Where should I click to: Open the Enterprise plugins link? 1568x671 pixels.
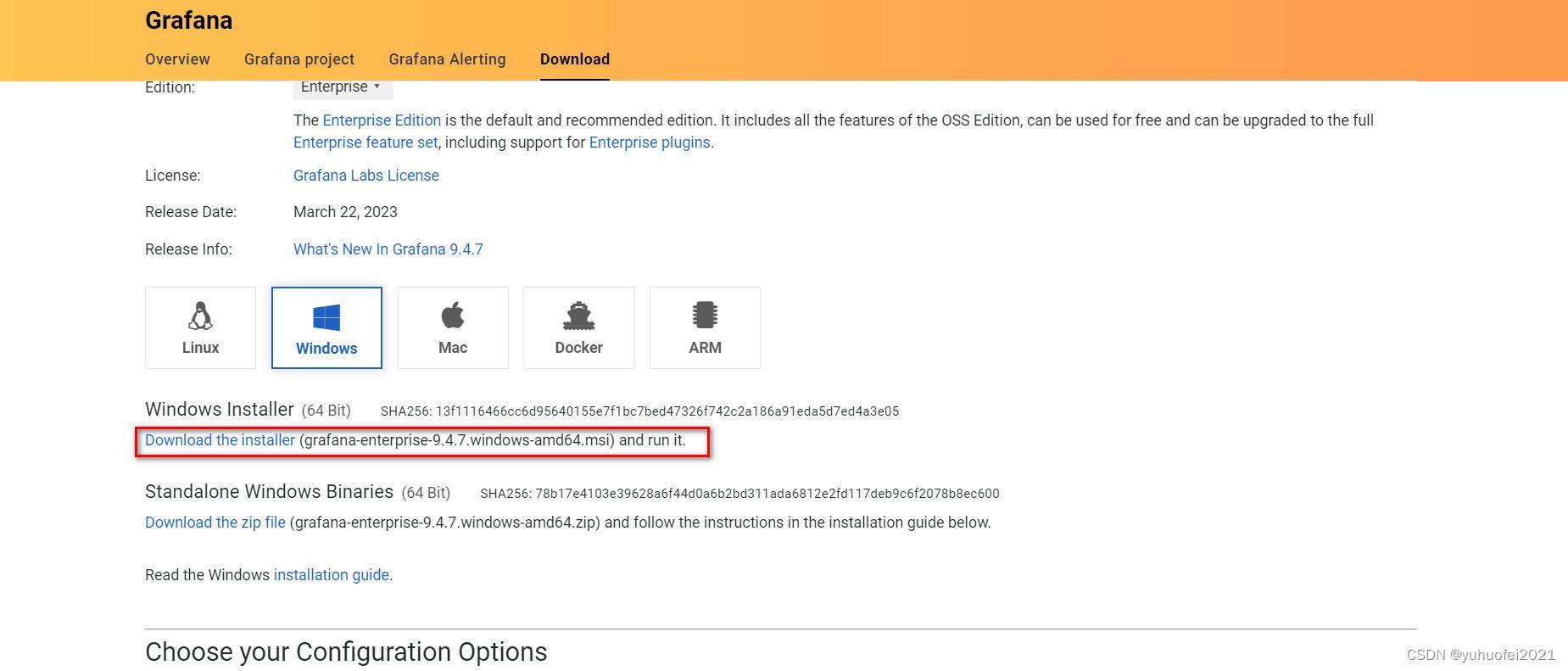[650, 143]
